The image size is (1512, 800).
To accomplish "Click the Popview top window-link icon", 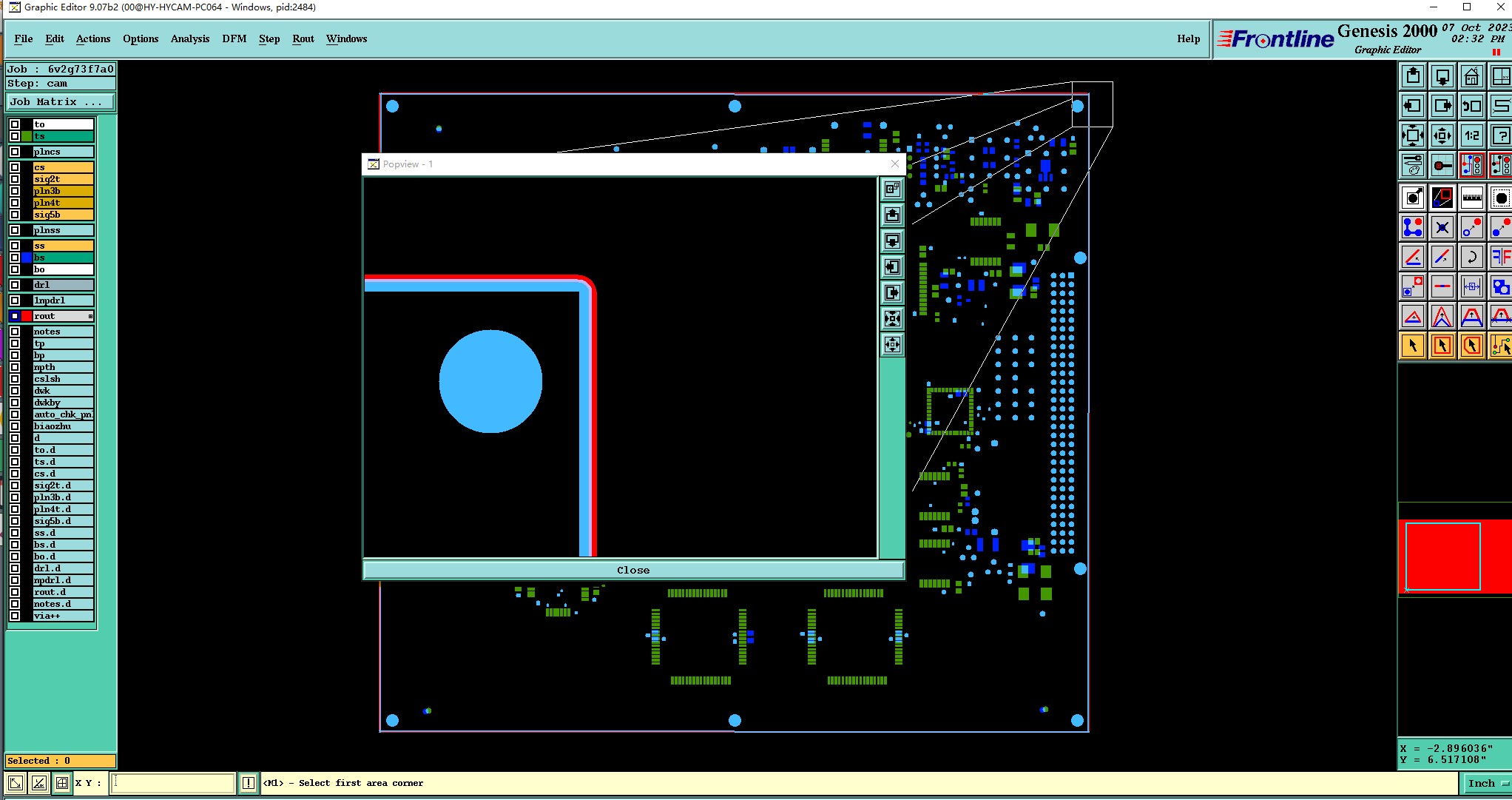I will click(893, 189).
